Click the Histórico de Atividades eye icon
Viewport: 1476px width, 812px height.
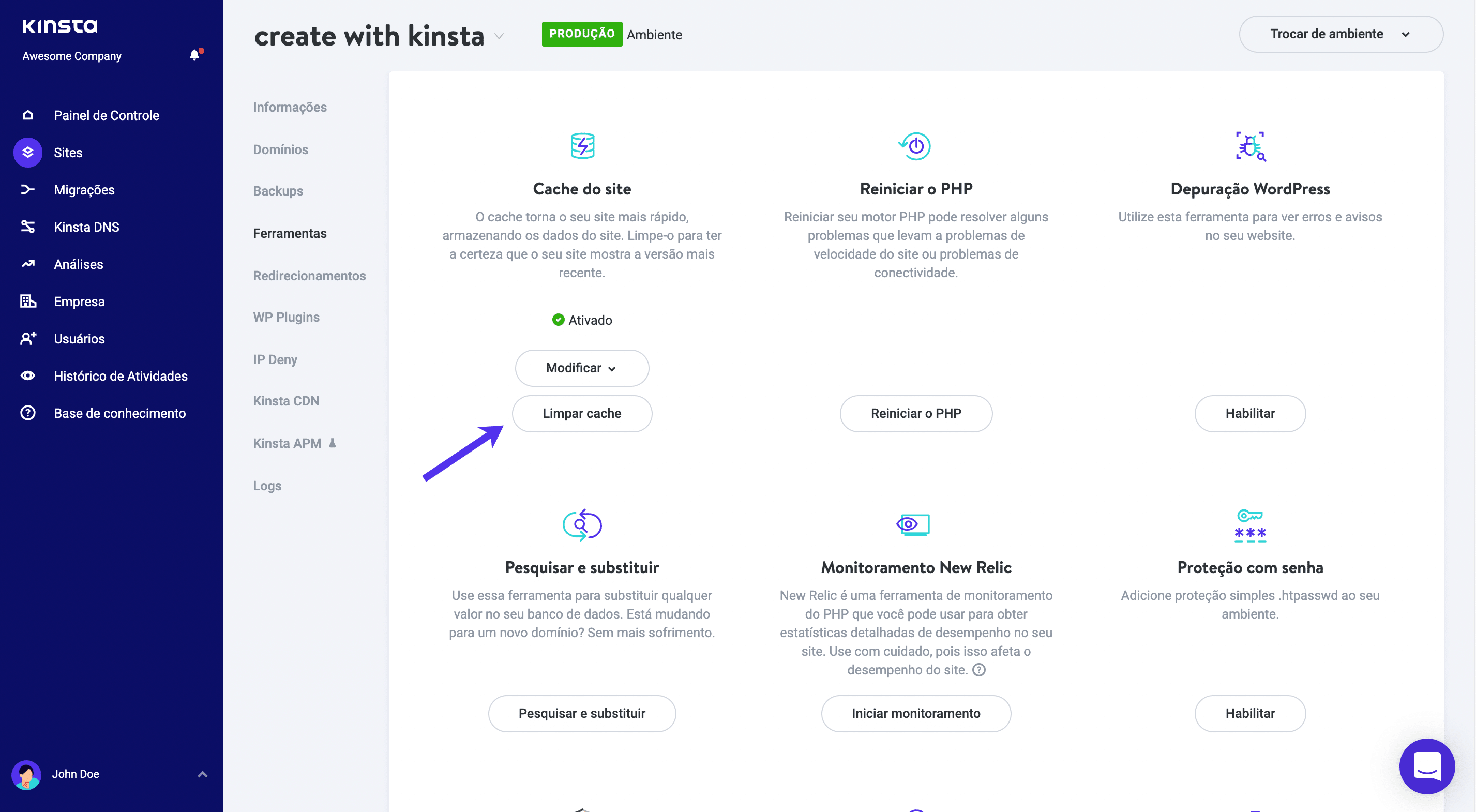click(27, 376)
